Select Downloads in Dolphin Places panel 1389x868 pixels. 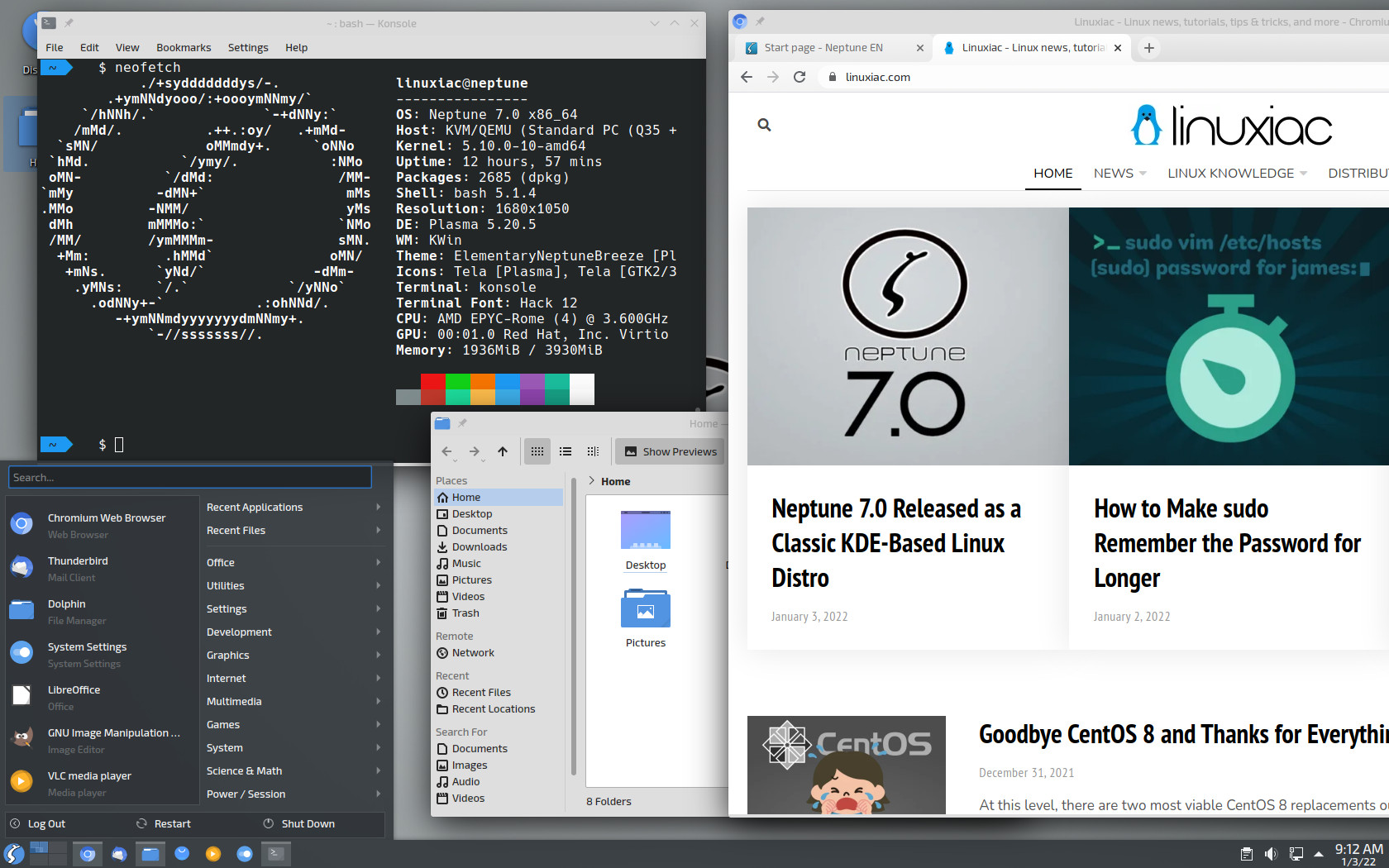coord(499,546)
